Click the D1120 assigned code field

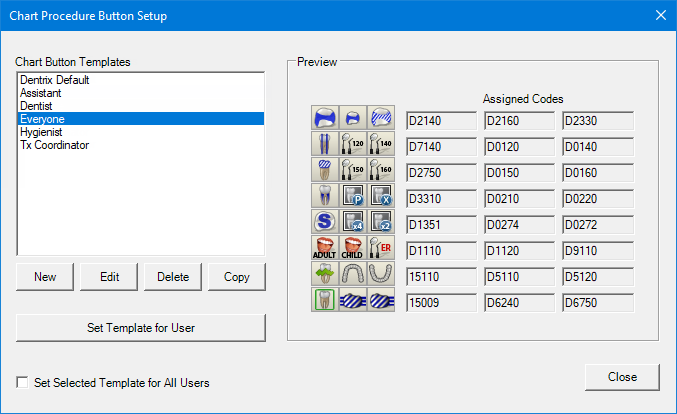pyautogui.click(x=519, y=251)
